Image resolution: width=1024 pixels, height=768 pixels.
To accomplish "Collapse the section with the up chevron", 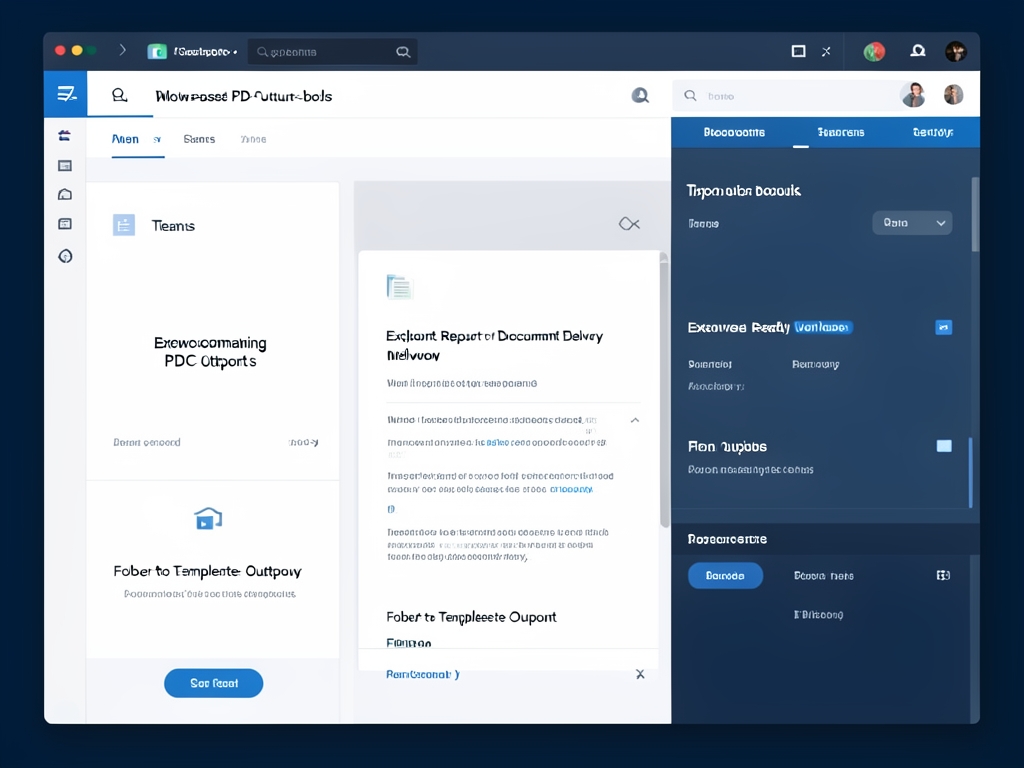I will (635, 420).
